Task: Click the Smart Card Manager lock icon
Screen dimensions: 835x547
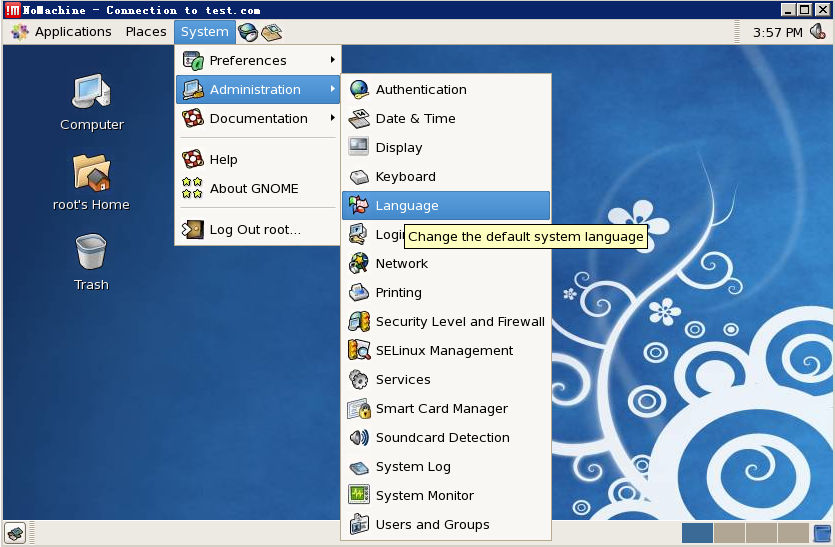Action: coord(359,409)
